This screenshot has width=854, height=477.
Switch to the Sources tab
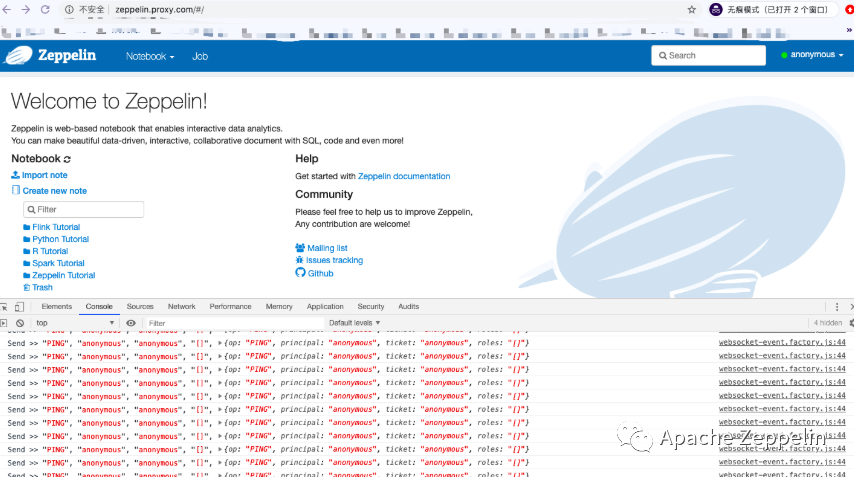click(140, 307)
